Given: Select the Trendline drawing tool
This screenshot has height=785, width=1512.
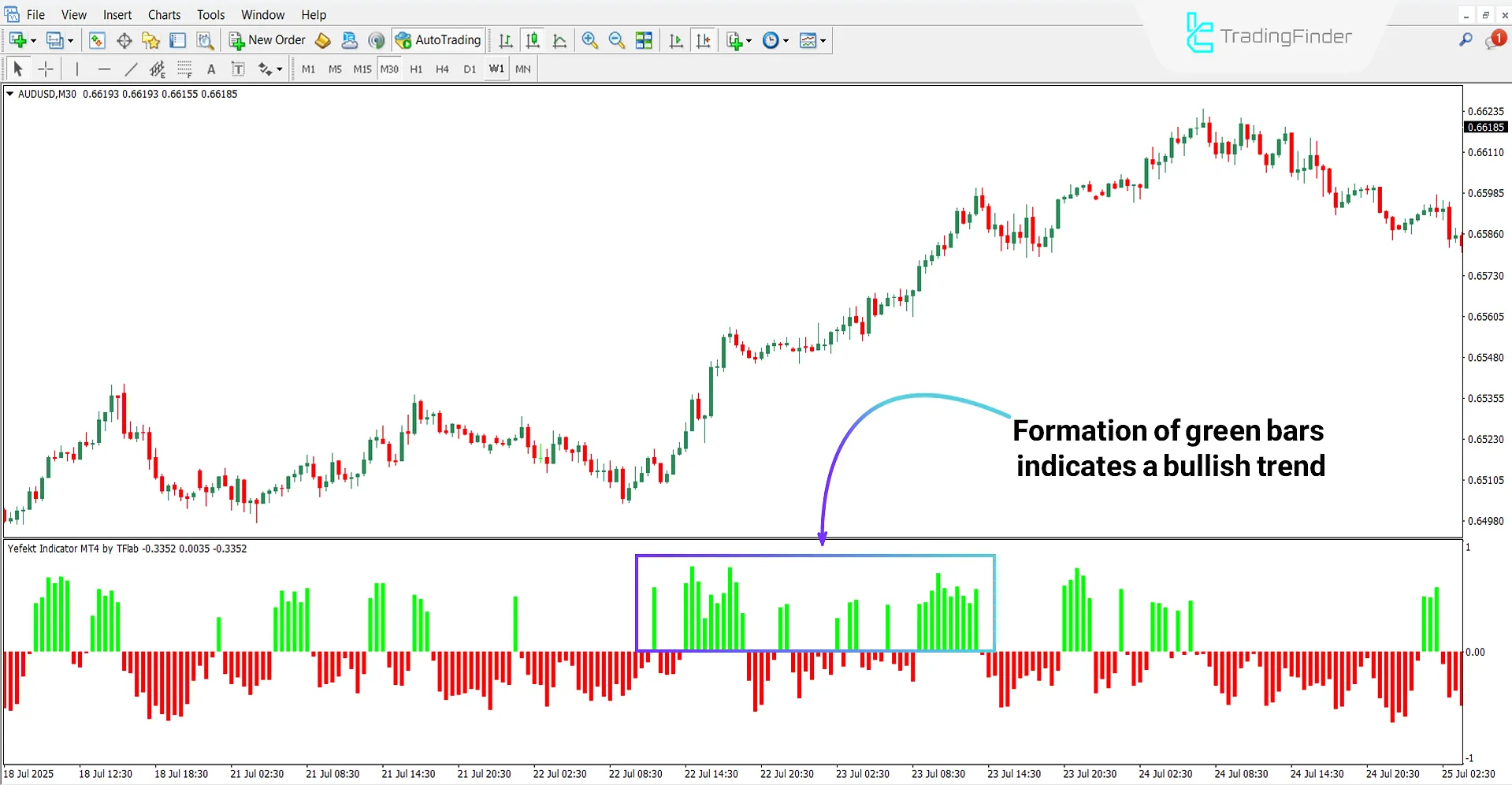Looking at the screenshot, I should click(x=132, y=69).
